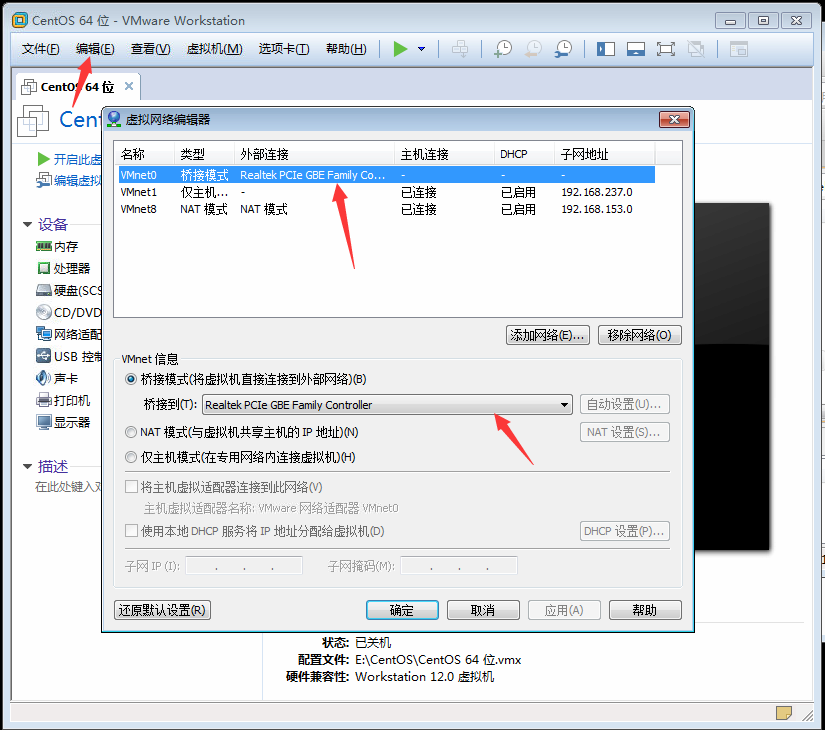
Task: Click NAT 设置(S)... button
Action: 625,432
